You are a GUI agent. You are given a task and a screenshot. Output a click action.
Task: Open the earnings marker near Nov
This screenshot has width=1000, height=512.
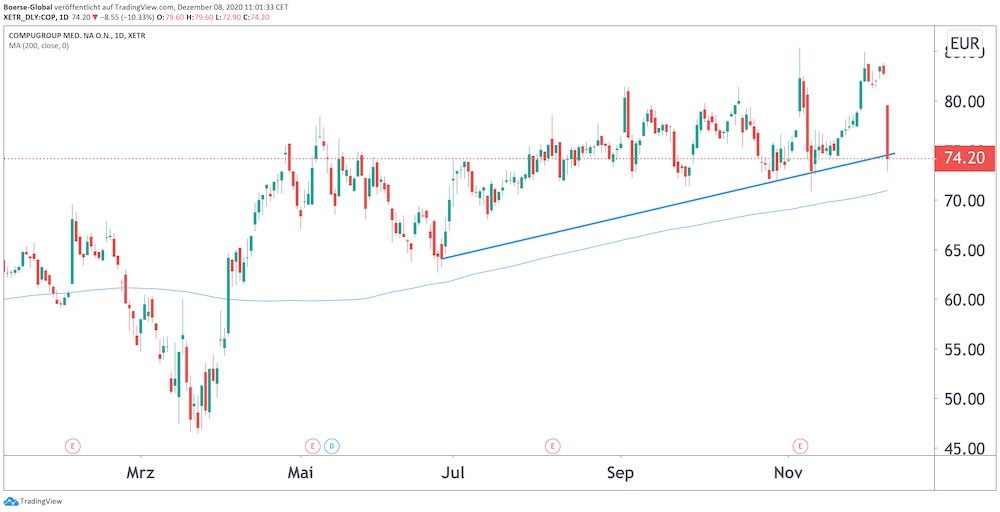(800, 444)
